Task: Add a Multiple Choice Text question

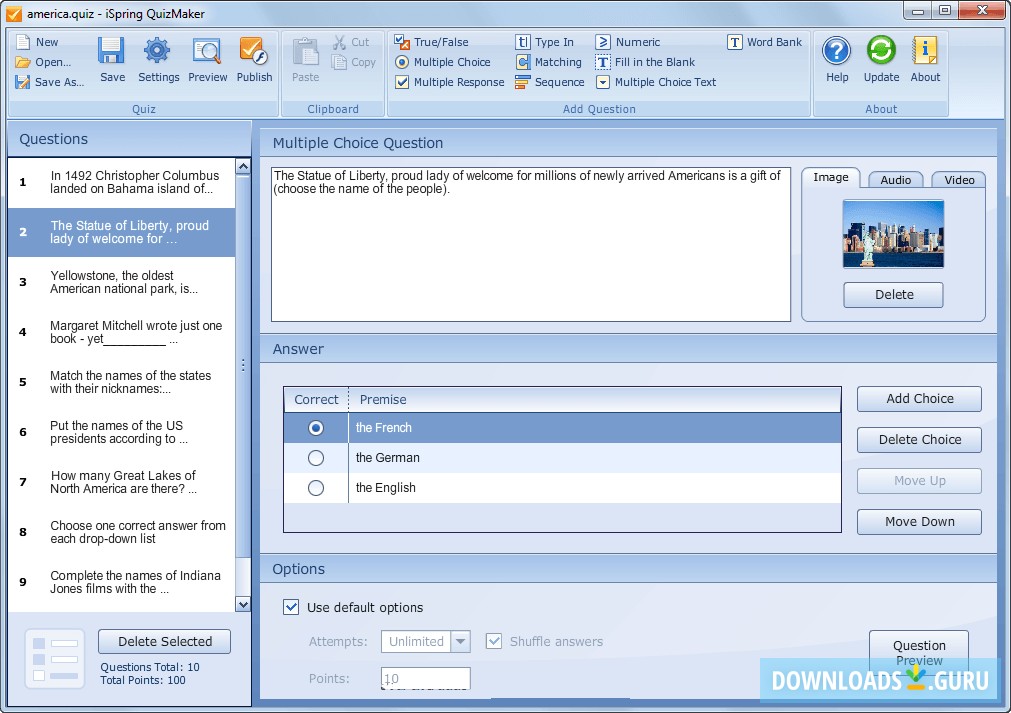Action: coord(656,82)
